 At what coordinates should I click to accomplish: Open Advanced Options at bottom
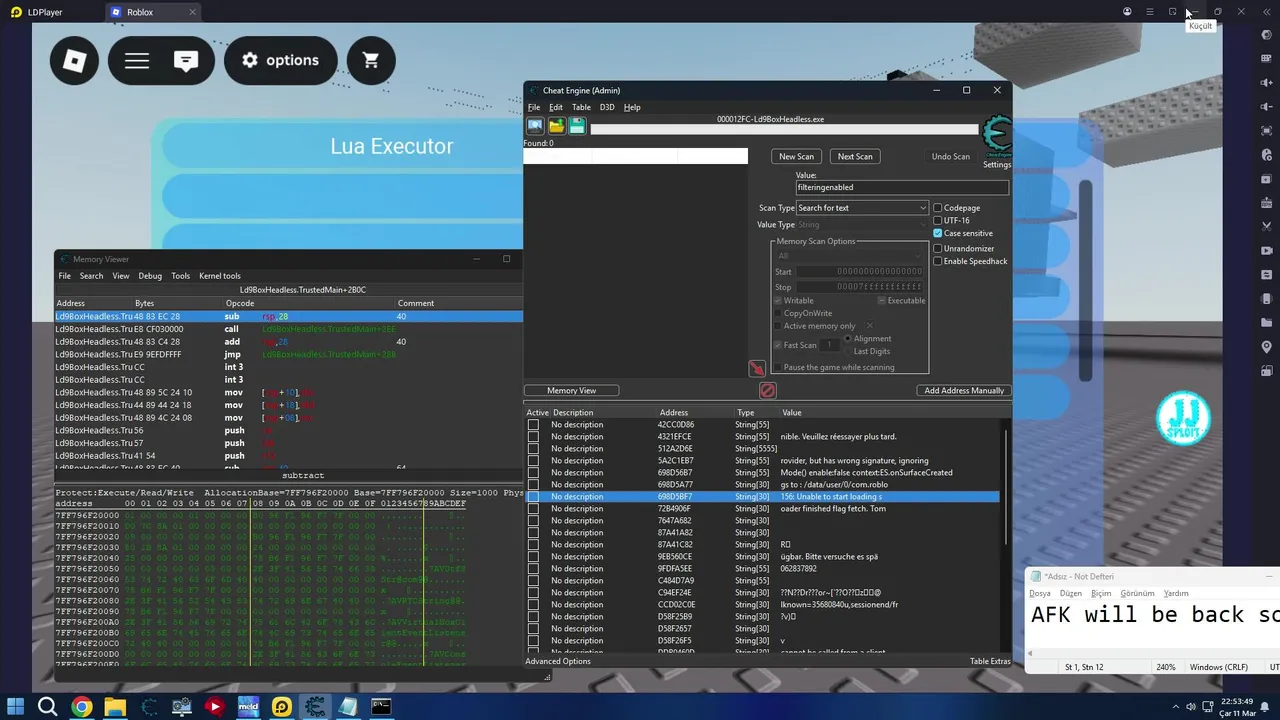tap(558, 661)
